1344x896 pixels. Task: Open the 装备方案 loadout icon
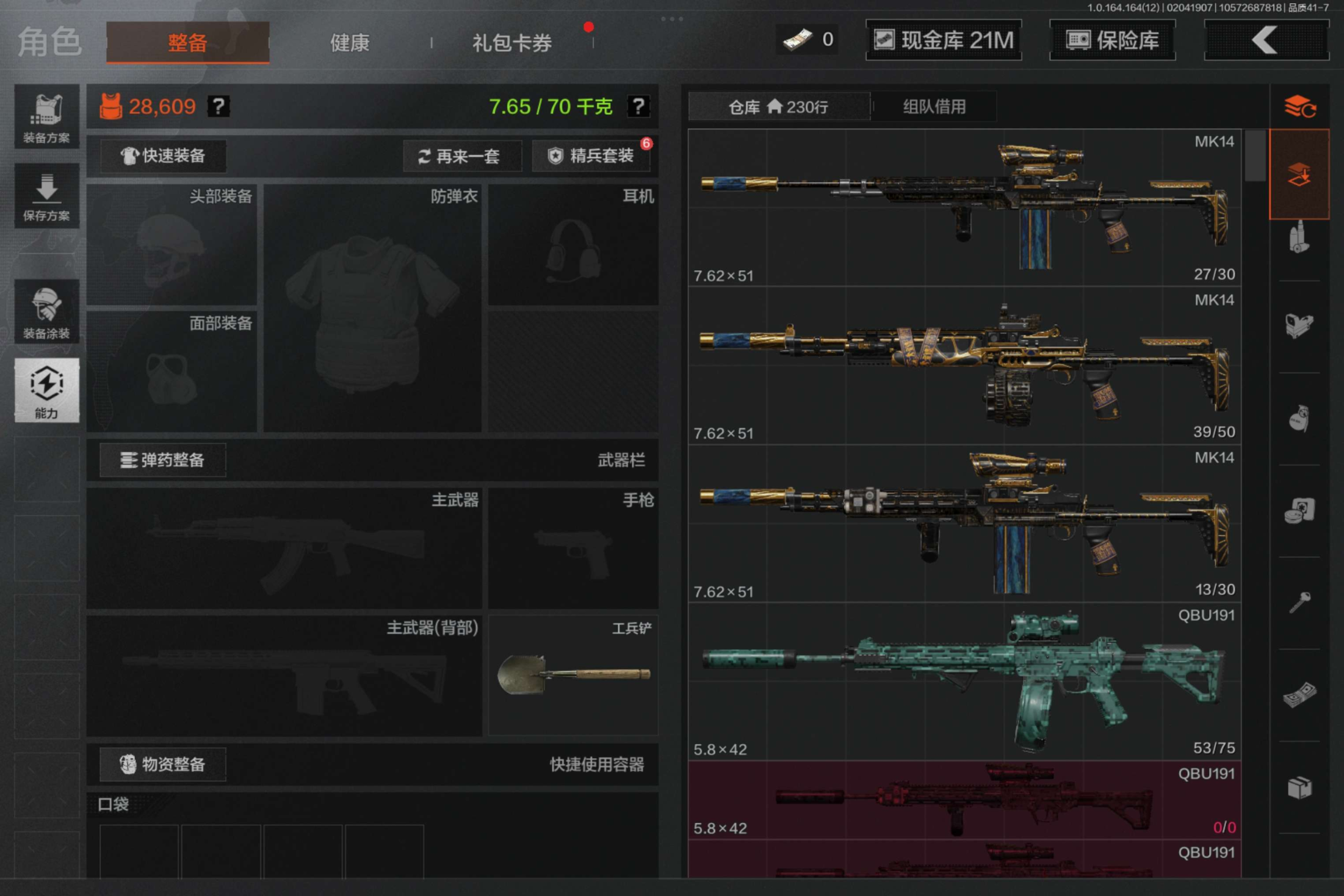tap(46, 117)
